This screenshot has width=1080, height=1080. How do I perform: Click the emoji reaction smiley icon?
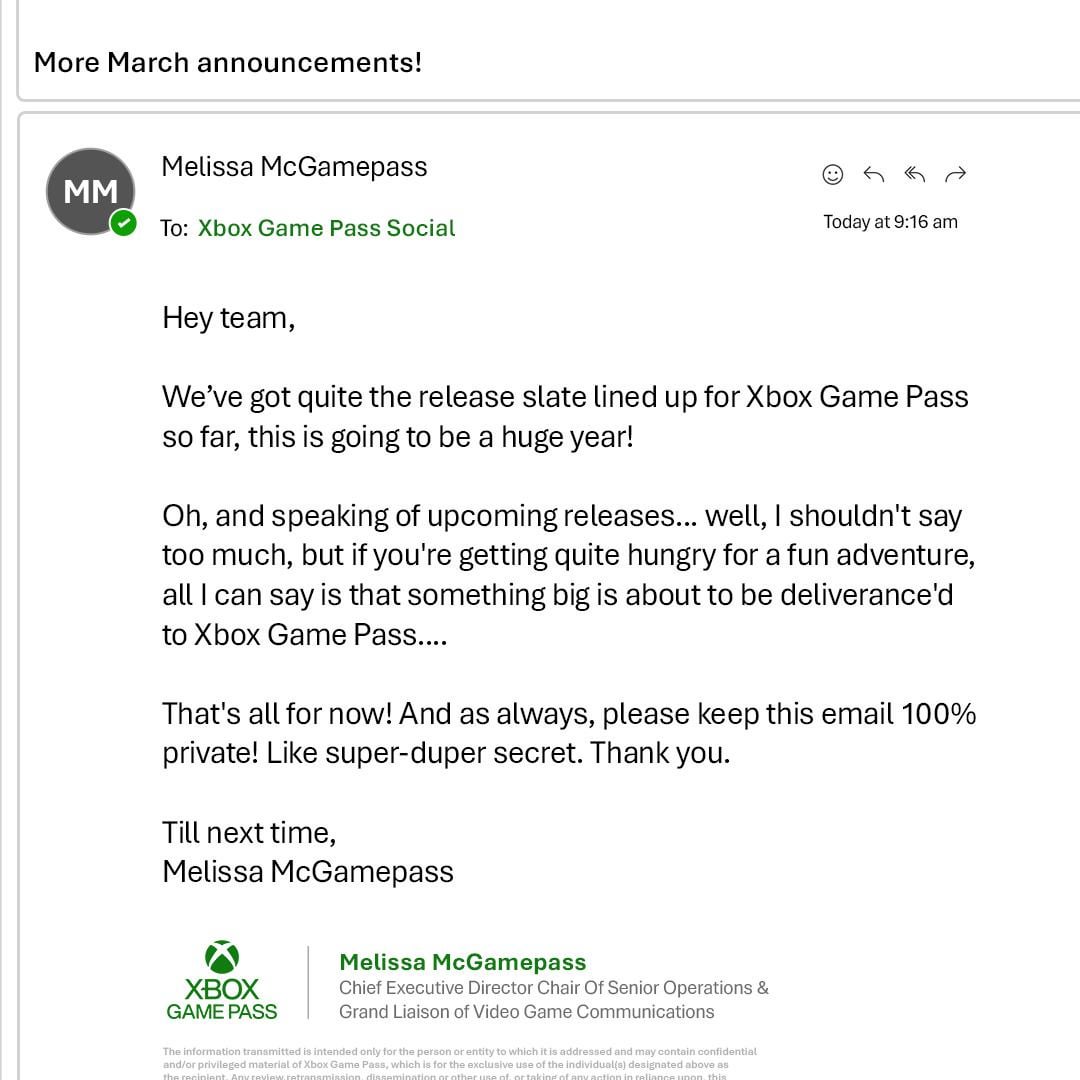[832, 175]
